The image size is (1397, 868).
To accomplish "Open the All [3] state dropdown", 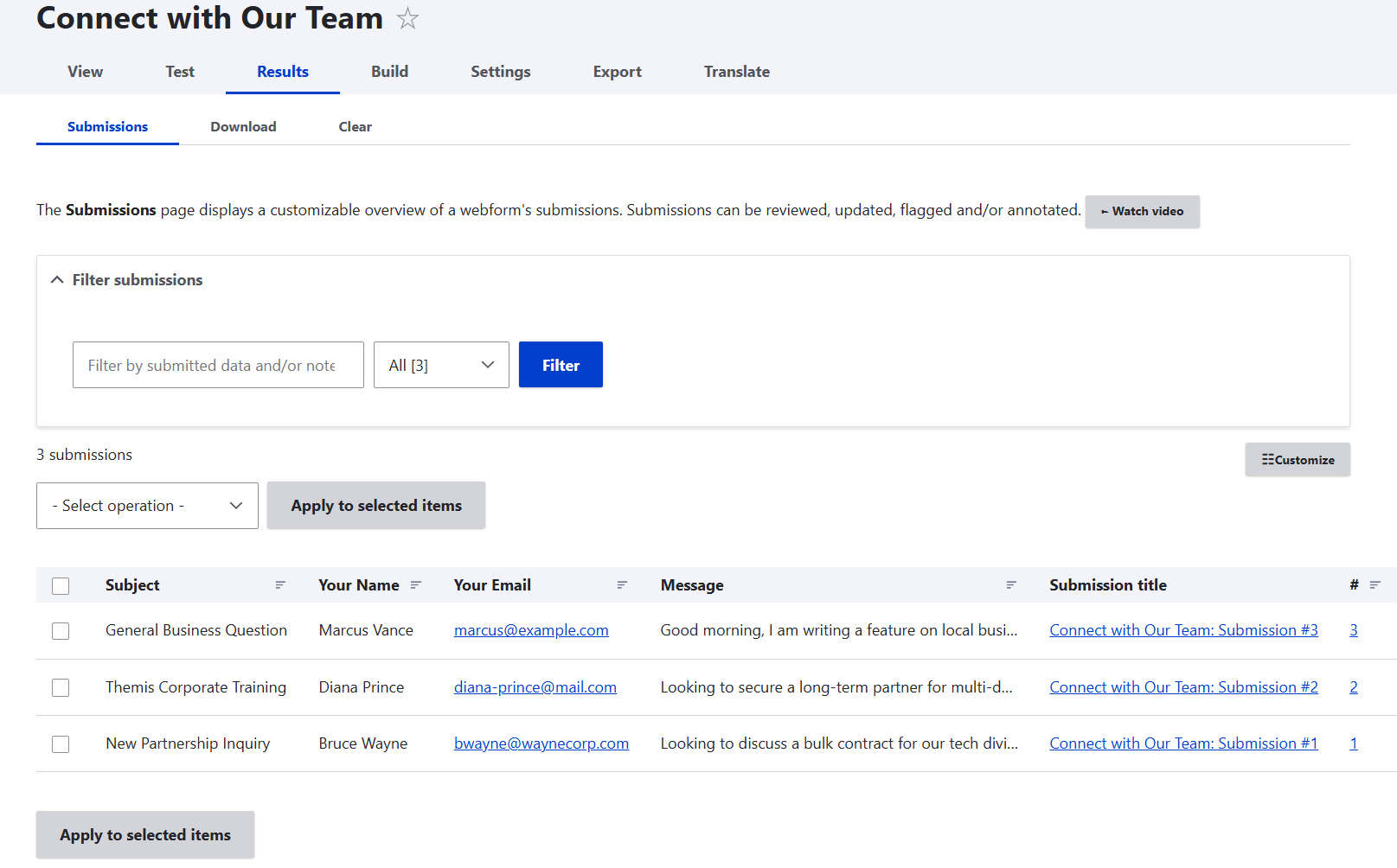I will tap(441, 365).
